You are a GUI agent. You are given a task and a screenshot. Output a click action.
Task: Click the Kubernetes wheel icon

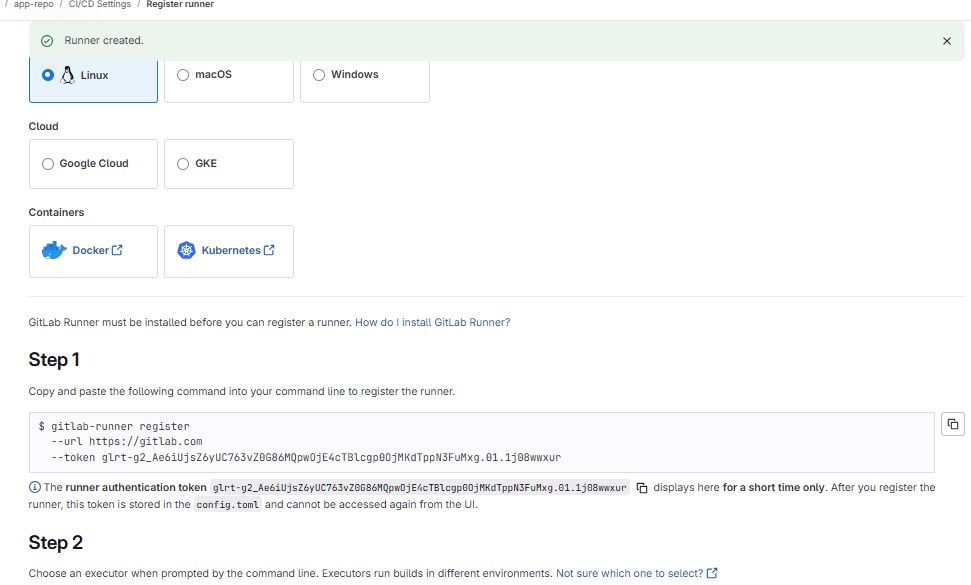[x=186, y=250]
